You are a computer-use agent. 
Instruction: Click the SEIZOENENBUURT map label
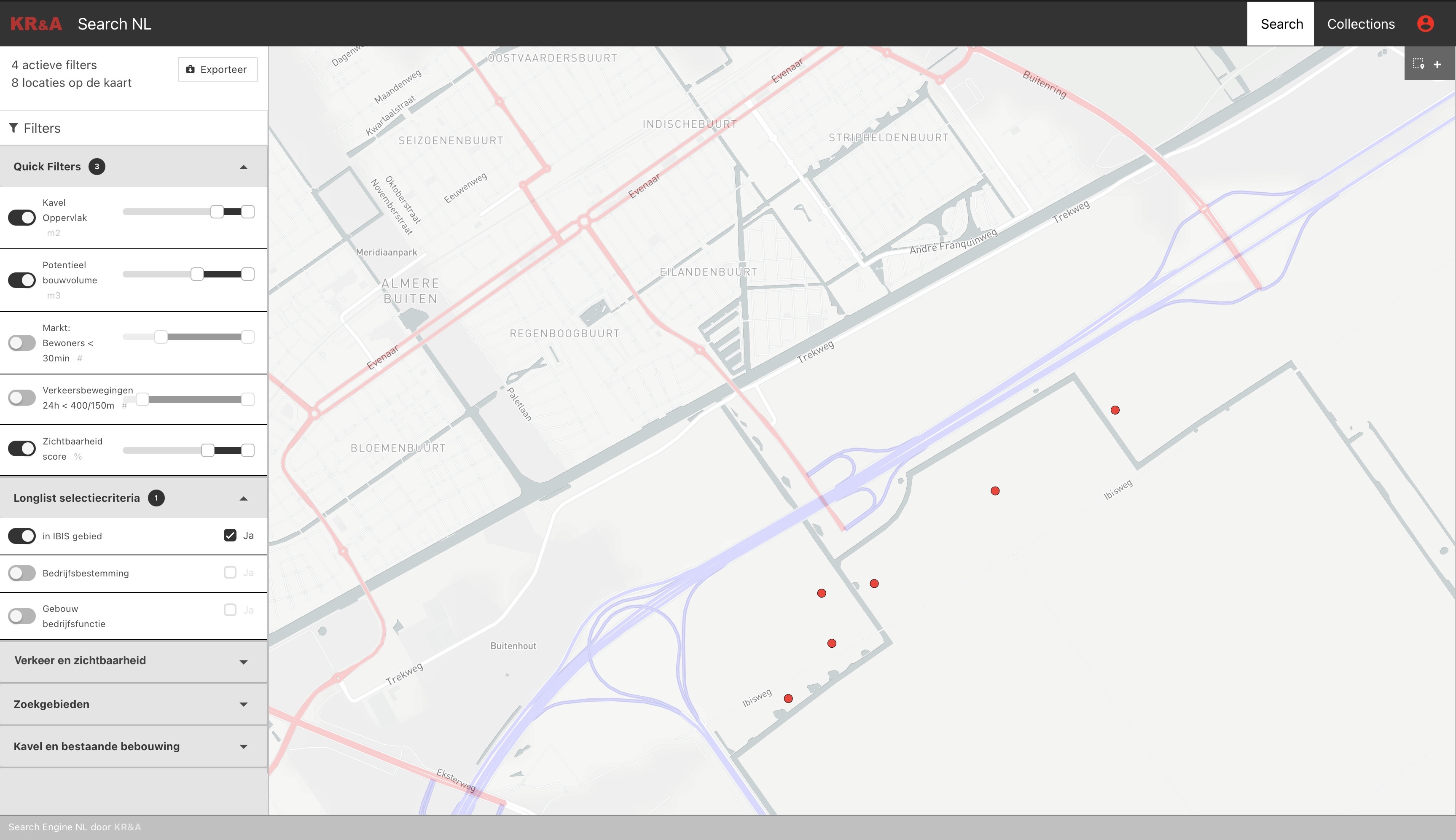(x=451, y=140)
